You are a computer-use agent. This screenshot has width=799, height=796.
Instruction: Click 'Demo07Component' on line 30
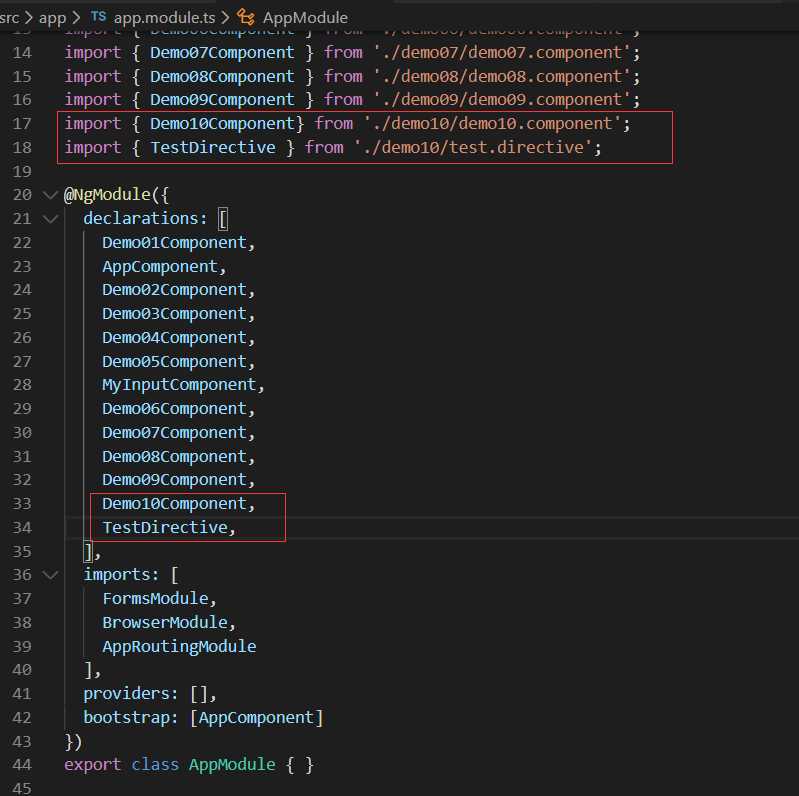point(174,433)
